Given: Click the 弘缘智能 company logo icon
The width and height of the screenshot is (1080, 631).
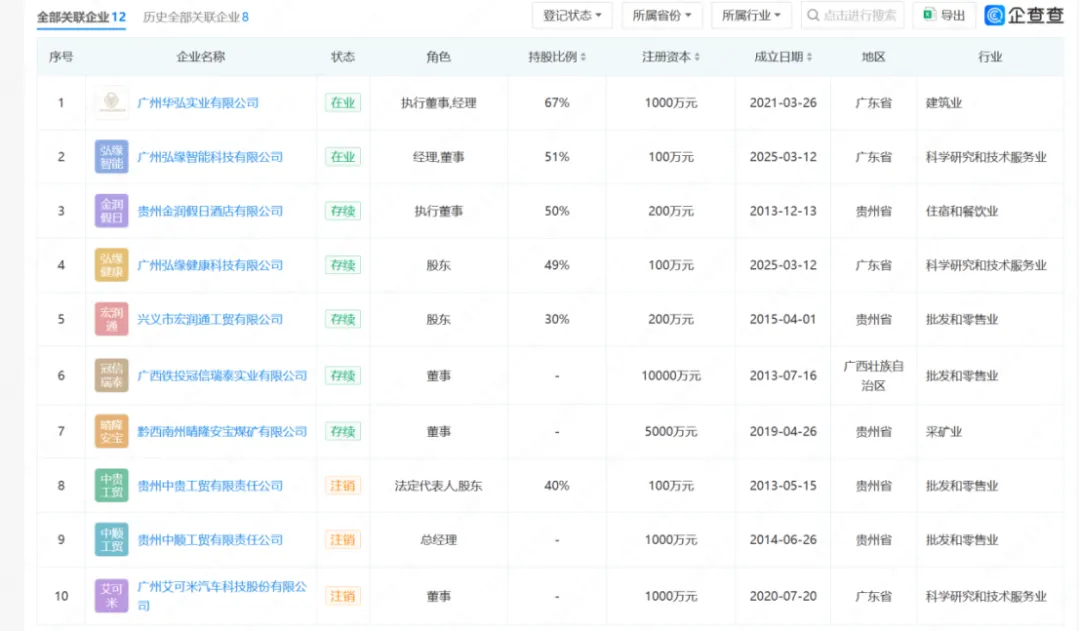Looking at the screenshot, I should point(111,157).
